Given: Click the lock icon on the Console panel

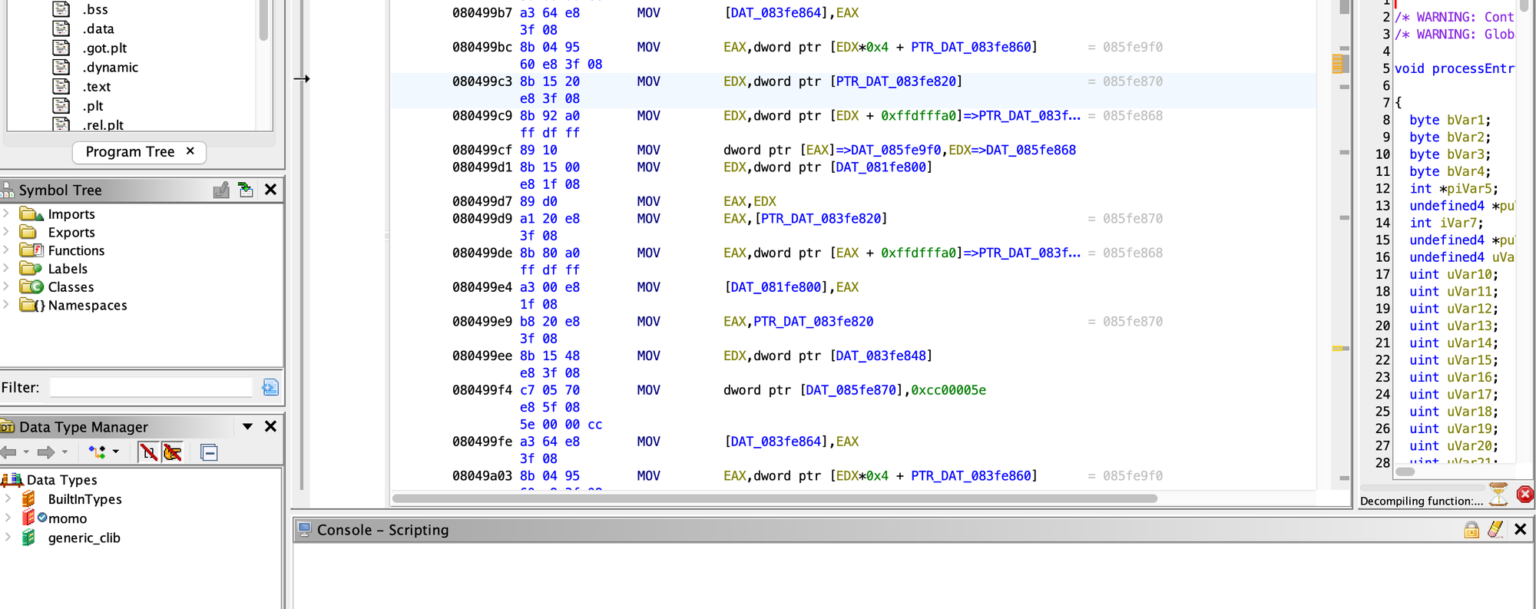Looking at the screenshot, I should pos(1470,529).
